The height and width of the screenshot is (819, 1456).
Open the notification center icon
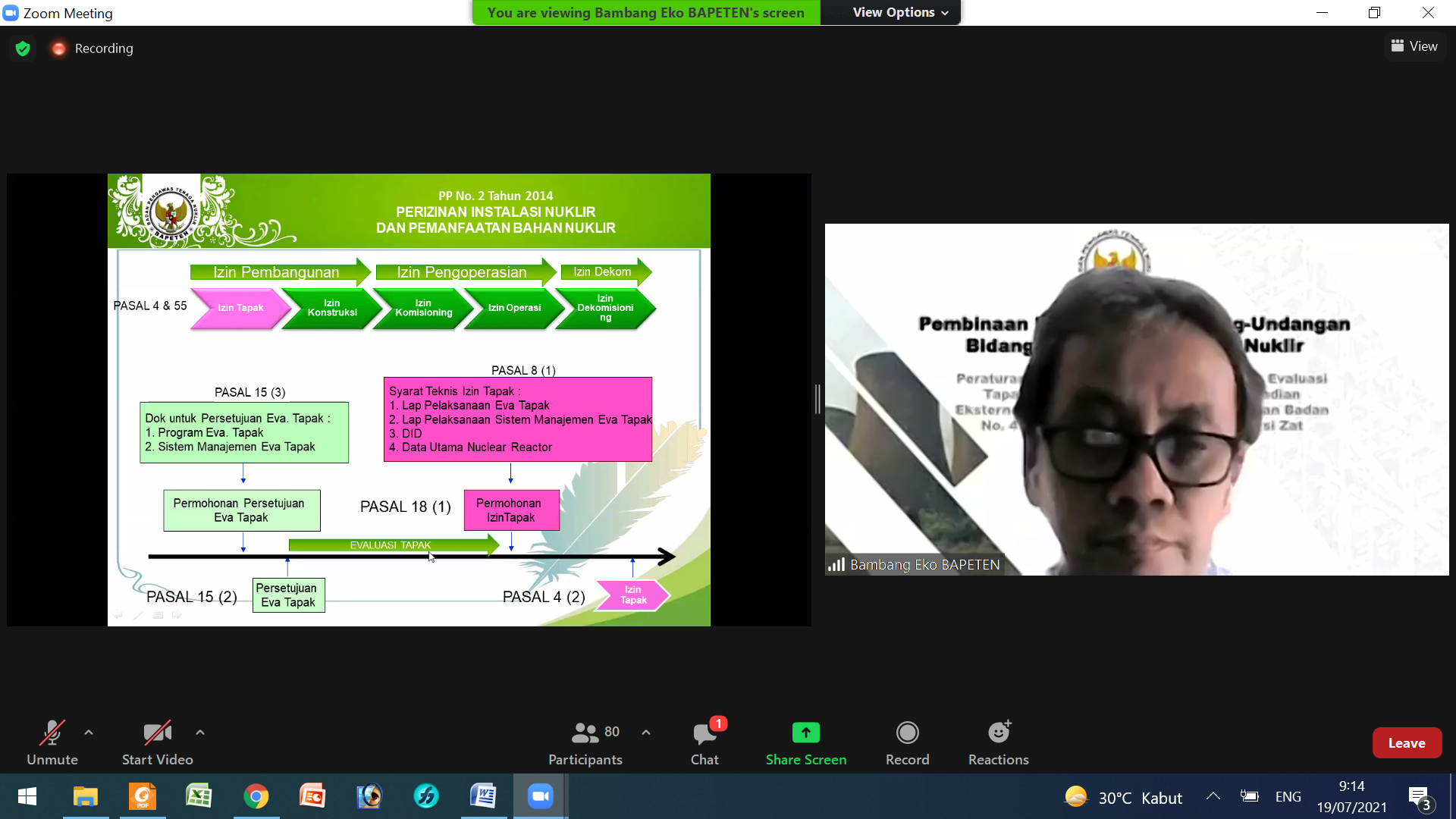click(1420, 798)
